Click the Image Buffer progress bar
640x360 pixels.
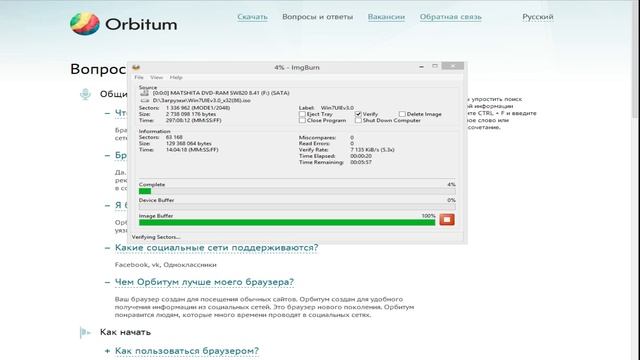tap(287, 222)
